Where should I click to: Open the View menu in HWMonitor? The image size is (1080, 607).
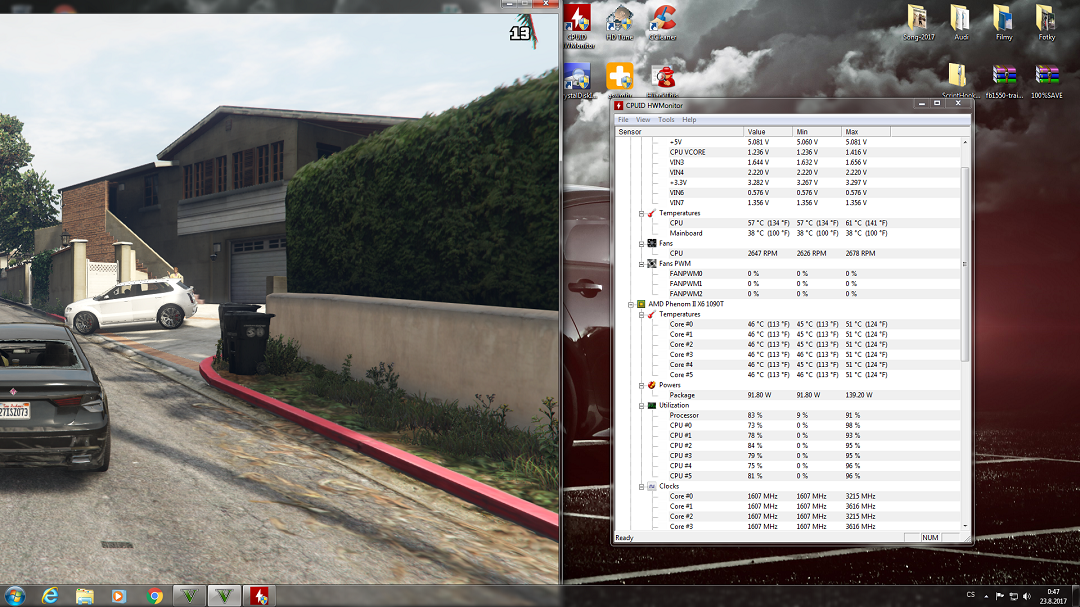pyautogui.click(x=643, y=120)
